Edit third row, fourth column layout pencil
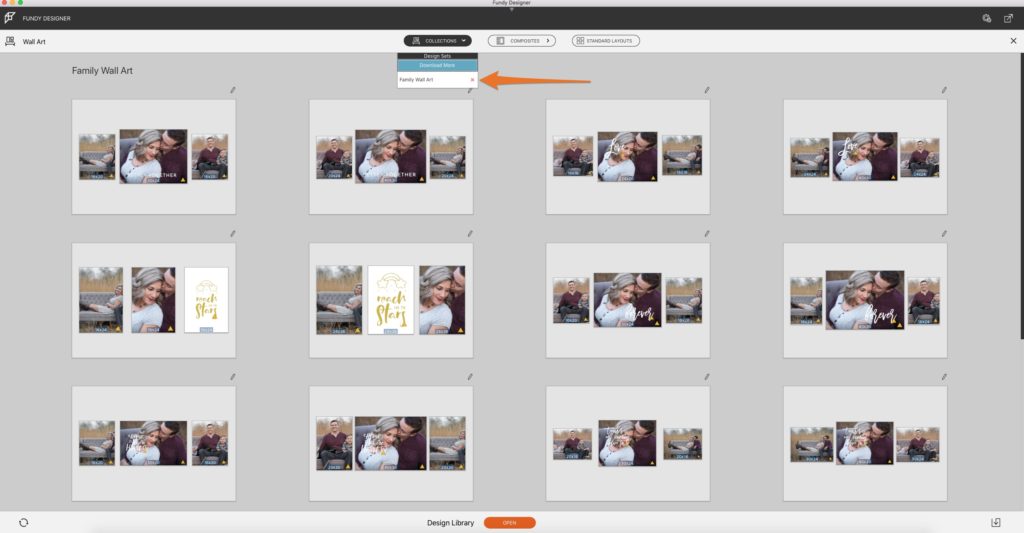This screenshot has width=1024, height=533. (x=944, y=377)
